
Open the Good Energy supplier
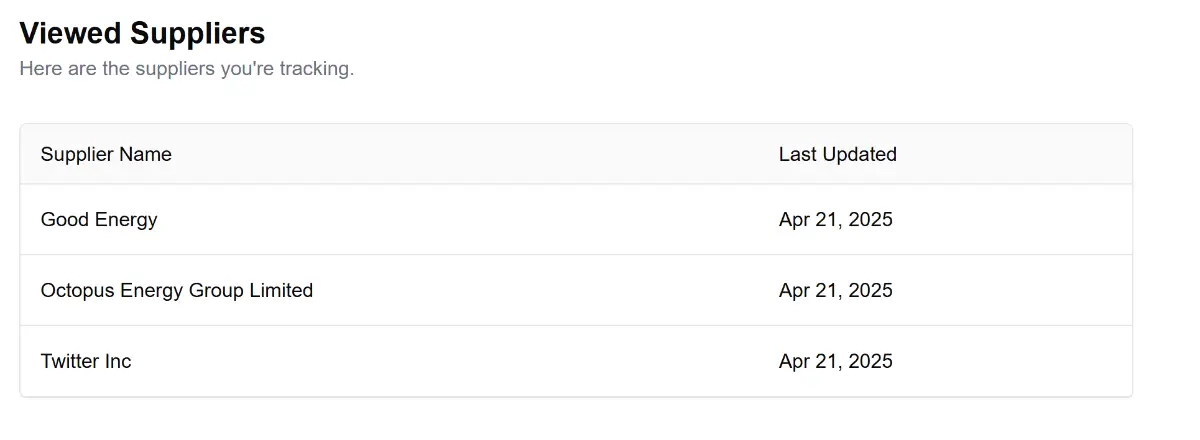[99, 219]
